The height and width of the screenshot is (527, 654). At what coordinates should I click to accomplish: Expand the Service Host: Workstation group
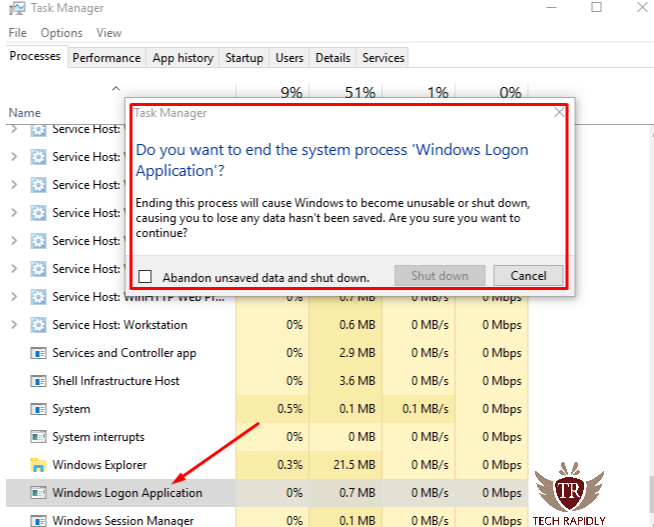(14, 324)
